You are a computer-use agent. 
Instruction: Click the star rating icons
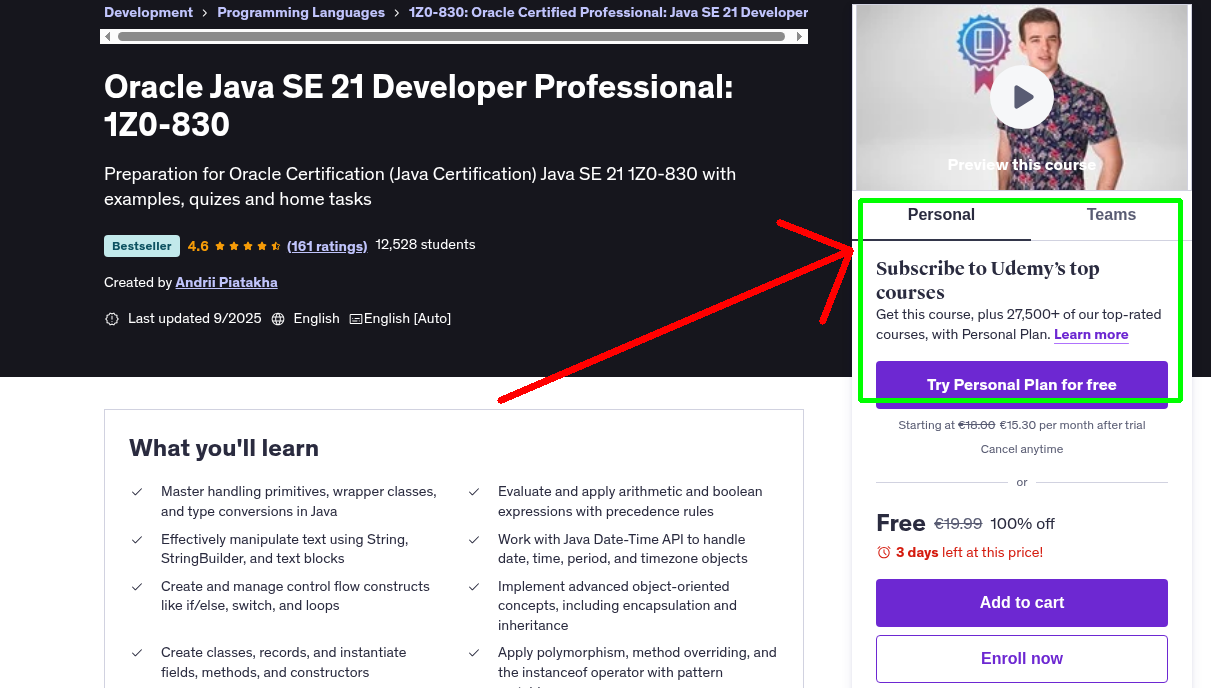click(248, 246)
